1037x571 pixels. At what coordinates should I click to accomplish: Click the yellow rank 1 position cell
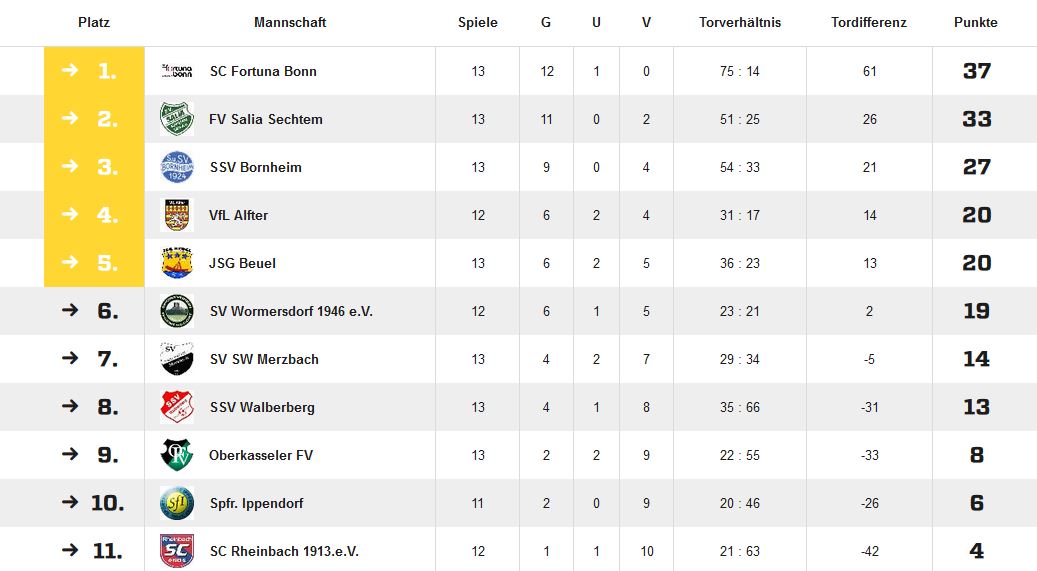point(94,71)
